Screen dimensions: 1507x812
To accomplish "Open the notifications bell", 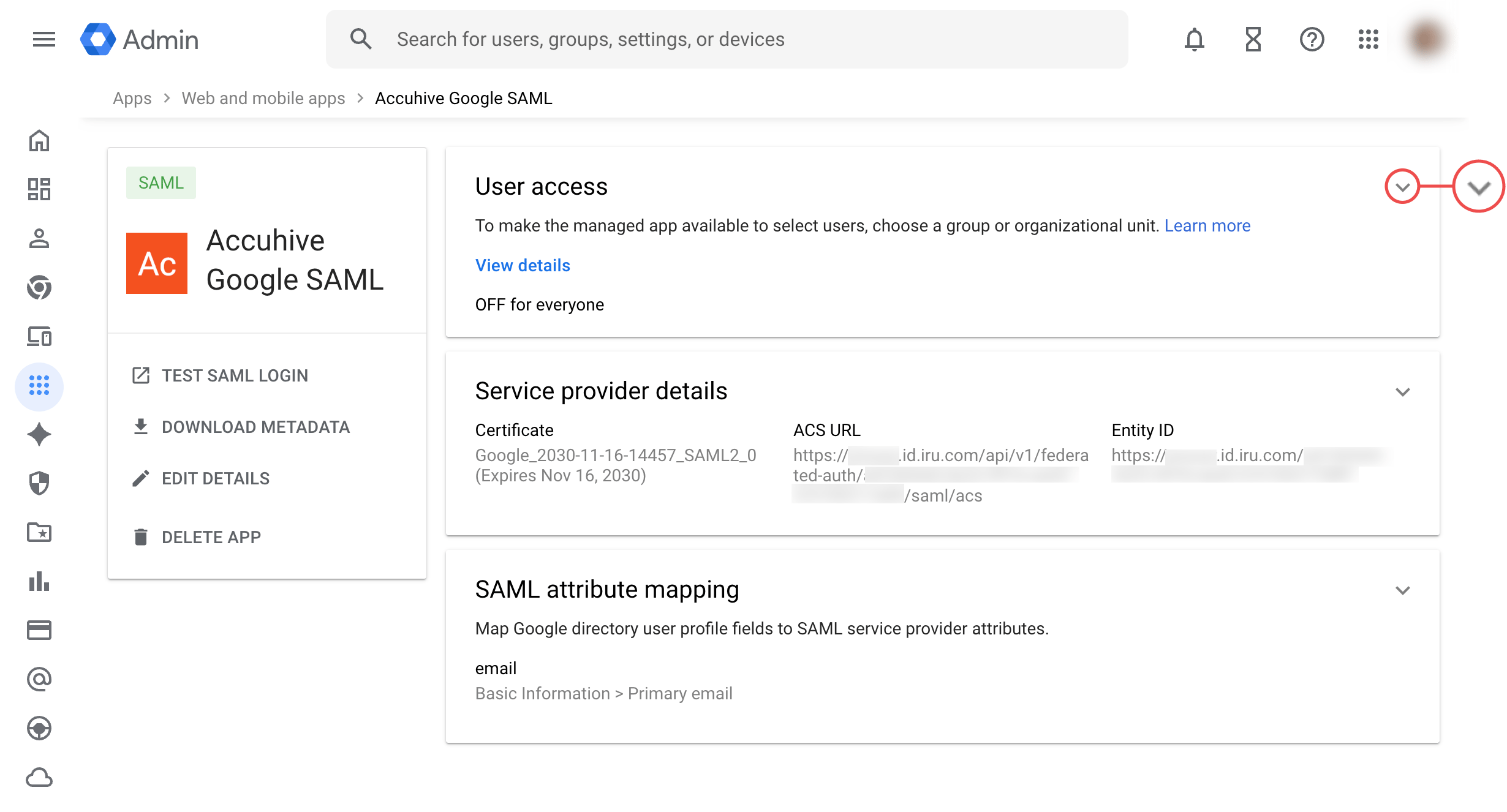I will [1194, 40].
